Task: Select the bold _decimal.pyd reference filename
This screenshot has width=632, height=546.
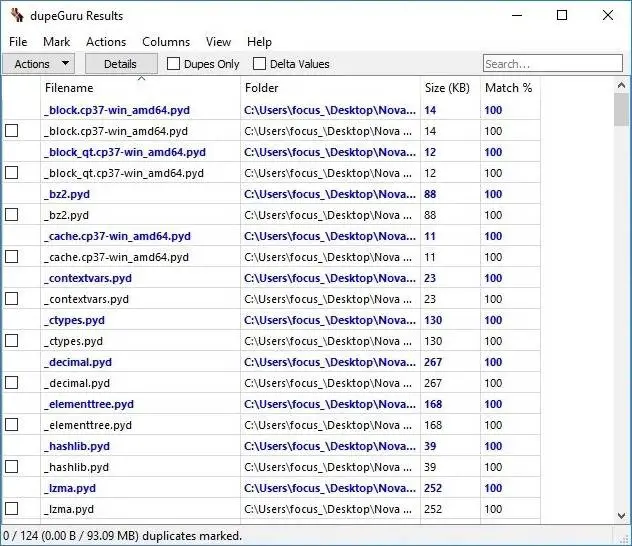Action: click(x=78, y=362)
